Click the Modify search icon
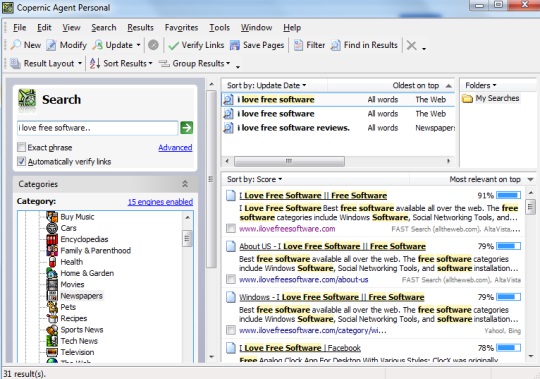Viewport: 540px width, 379px height. pyautogui.click(x=51, y=45)
